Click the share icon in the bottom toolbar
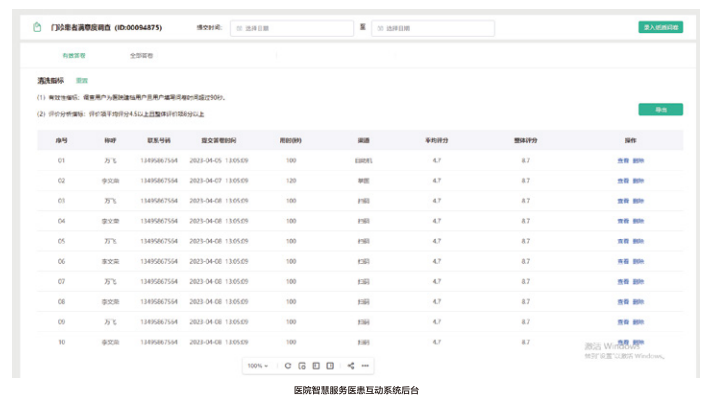Viewport: 711px width, 416px height. click(350, 366)
